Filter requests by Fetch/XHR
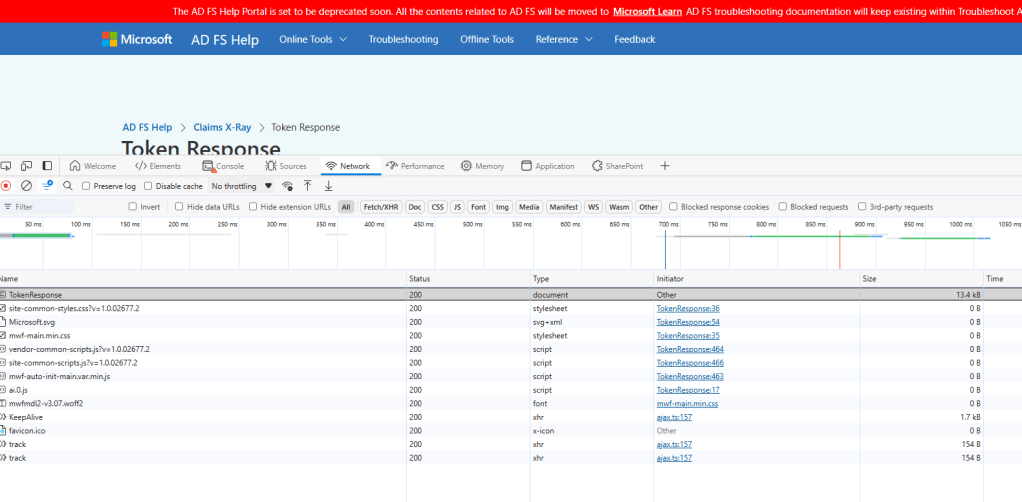1022x502 pixels. click(x=381, y=207)
